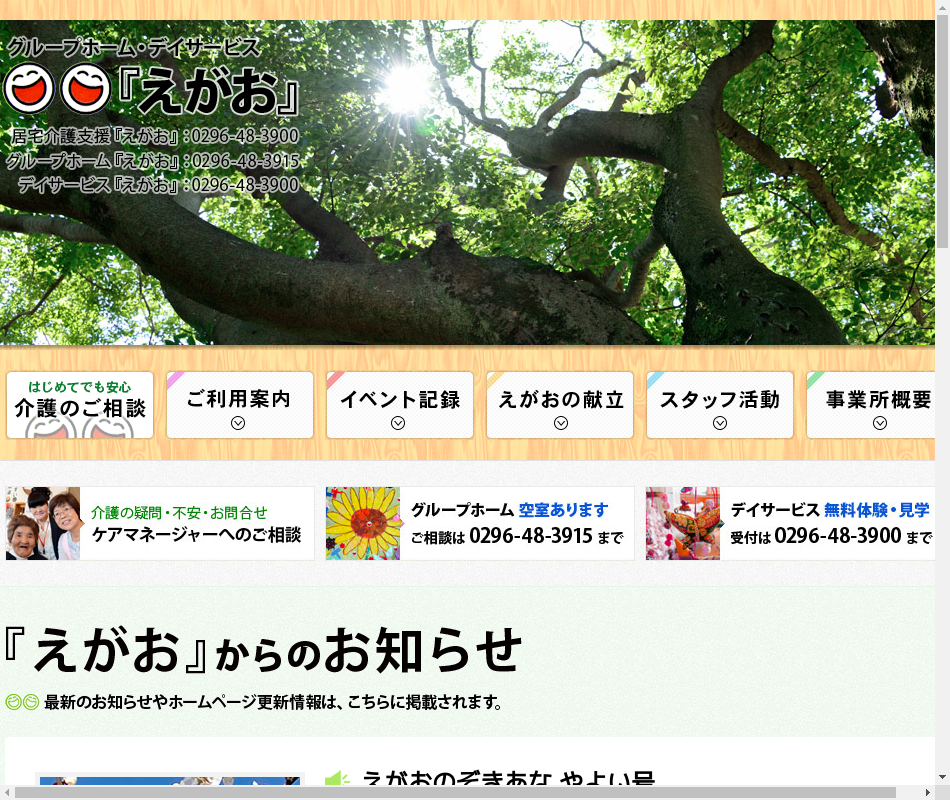Click the sunflower painting thumbnail

pos(363,523)
